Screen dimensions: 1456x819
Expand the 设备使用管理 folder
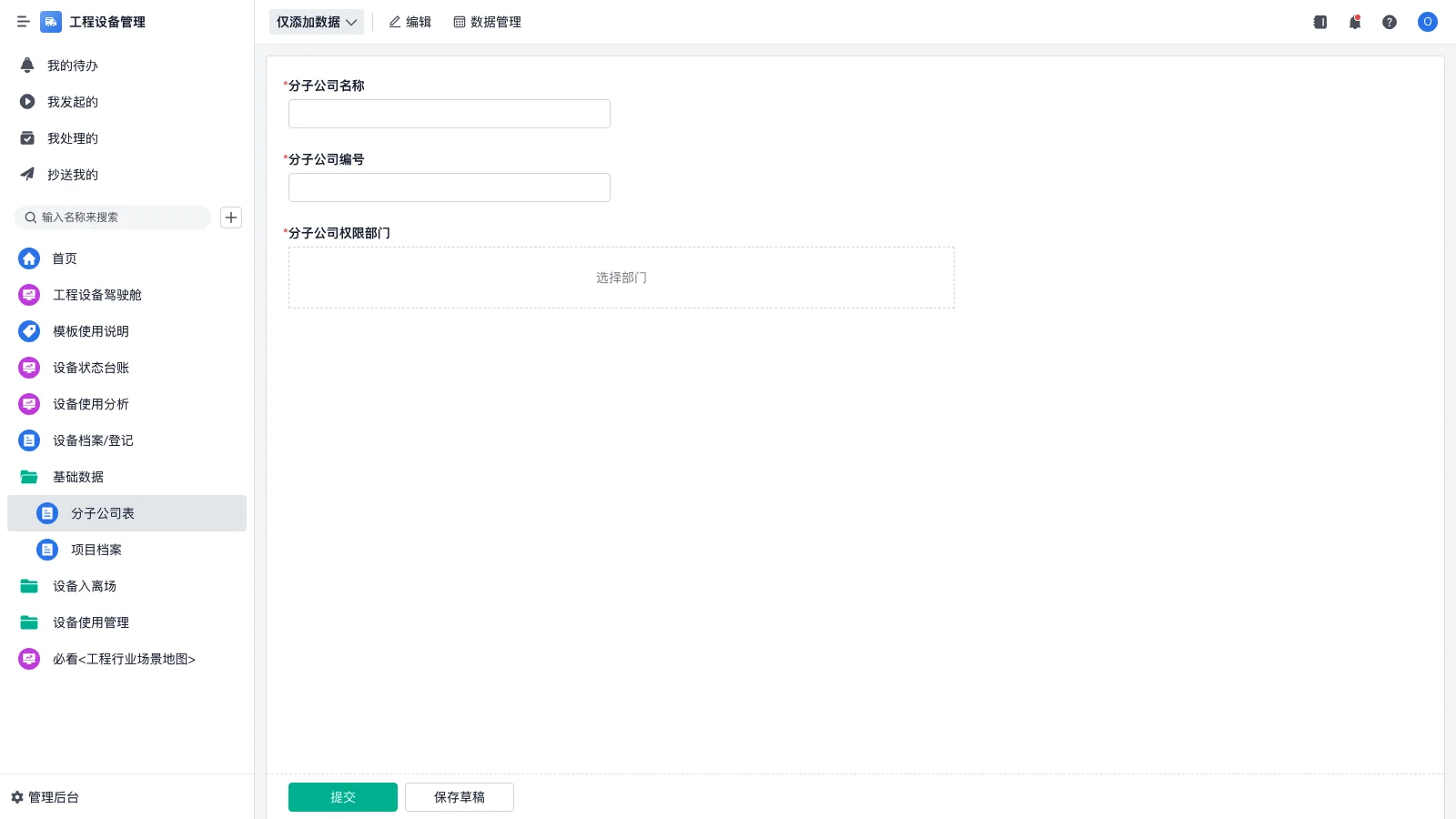126,622
